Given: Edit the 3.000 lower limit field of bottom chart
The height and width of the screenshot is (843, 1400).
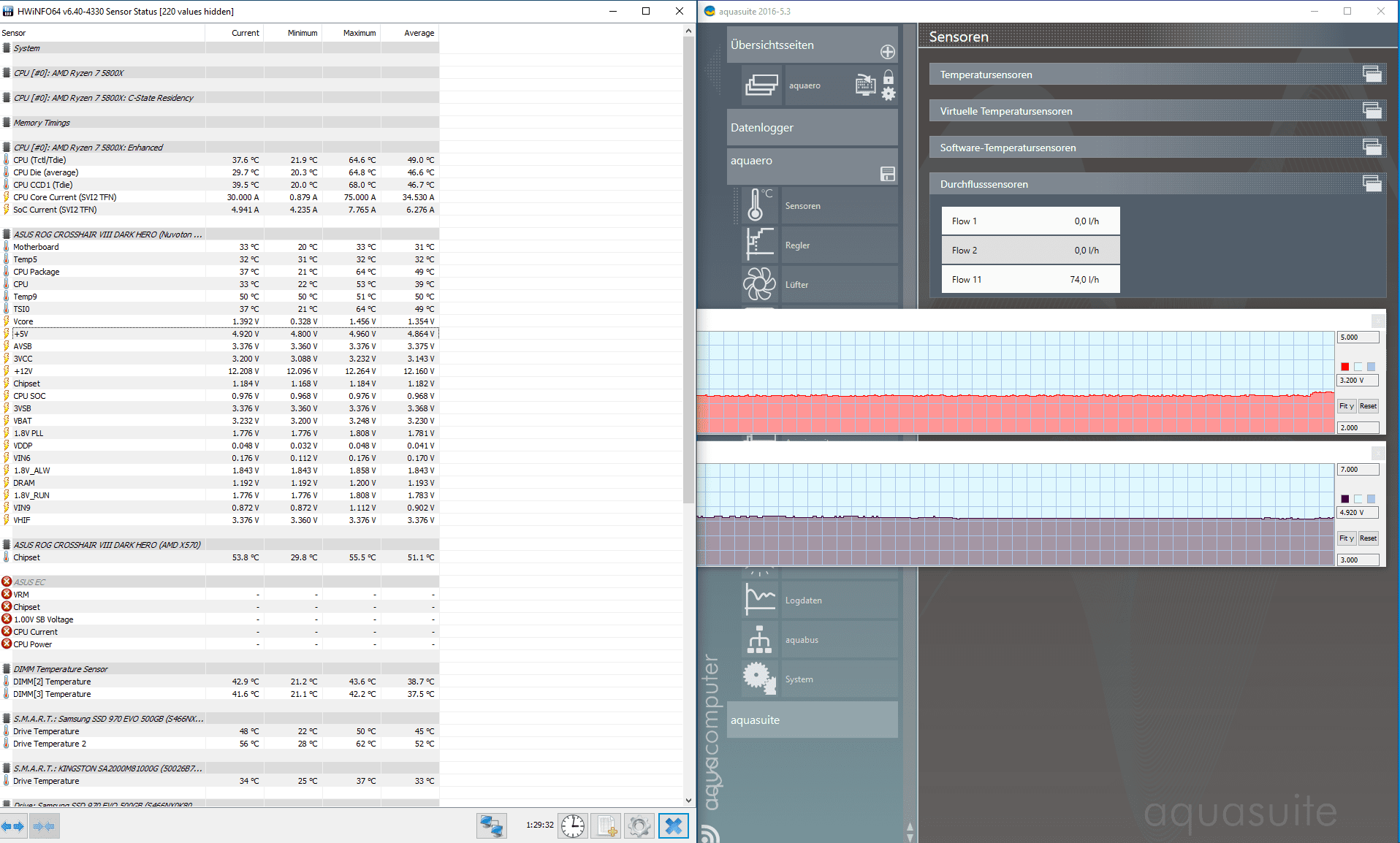Looking at the screenshot, I should click(1358, 560).
